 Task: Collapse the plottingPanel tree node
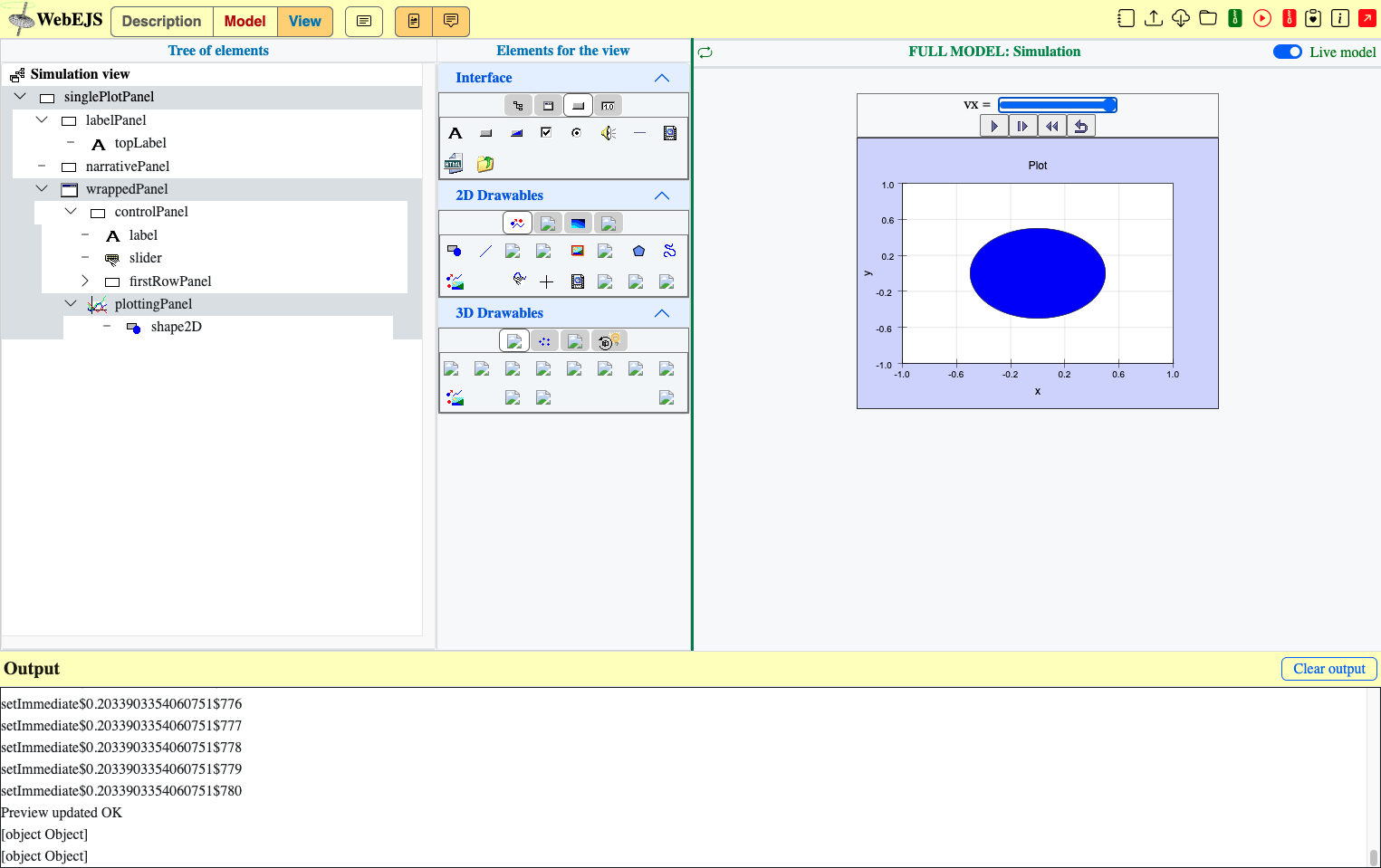(x=71, y=303)
